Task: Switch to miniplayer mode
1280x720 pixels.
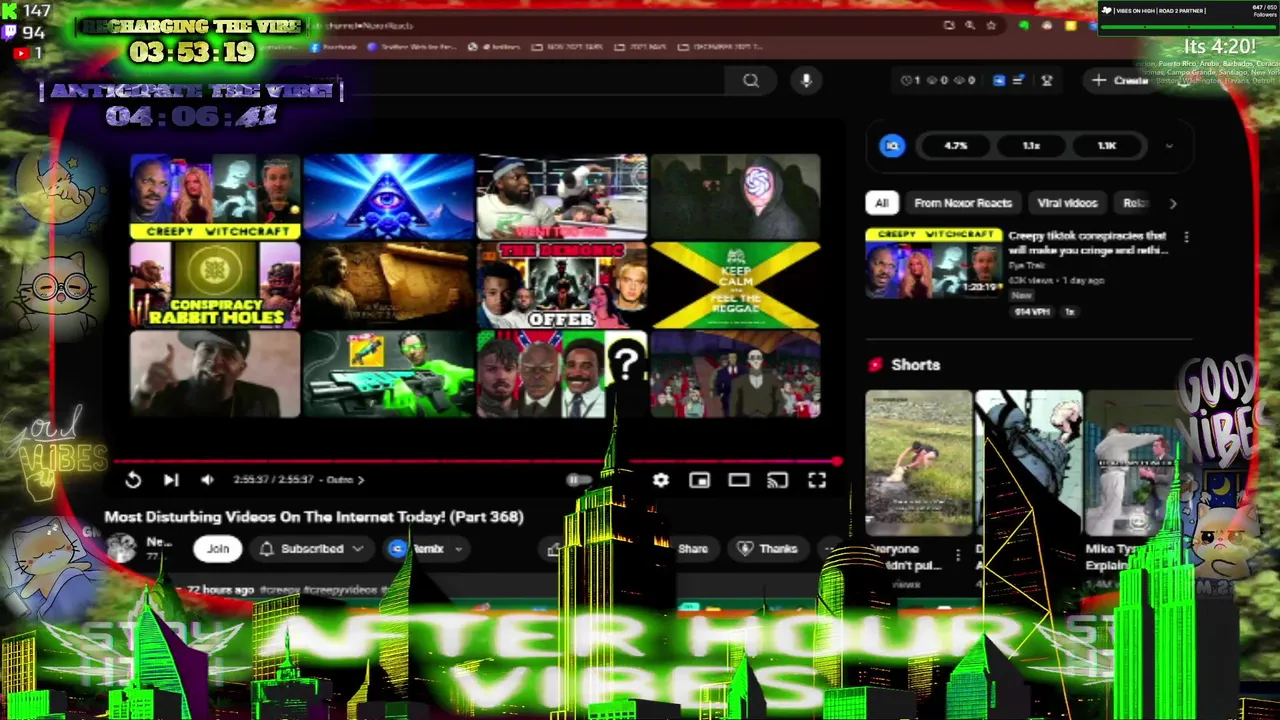Action: [699, 480]
